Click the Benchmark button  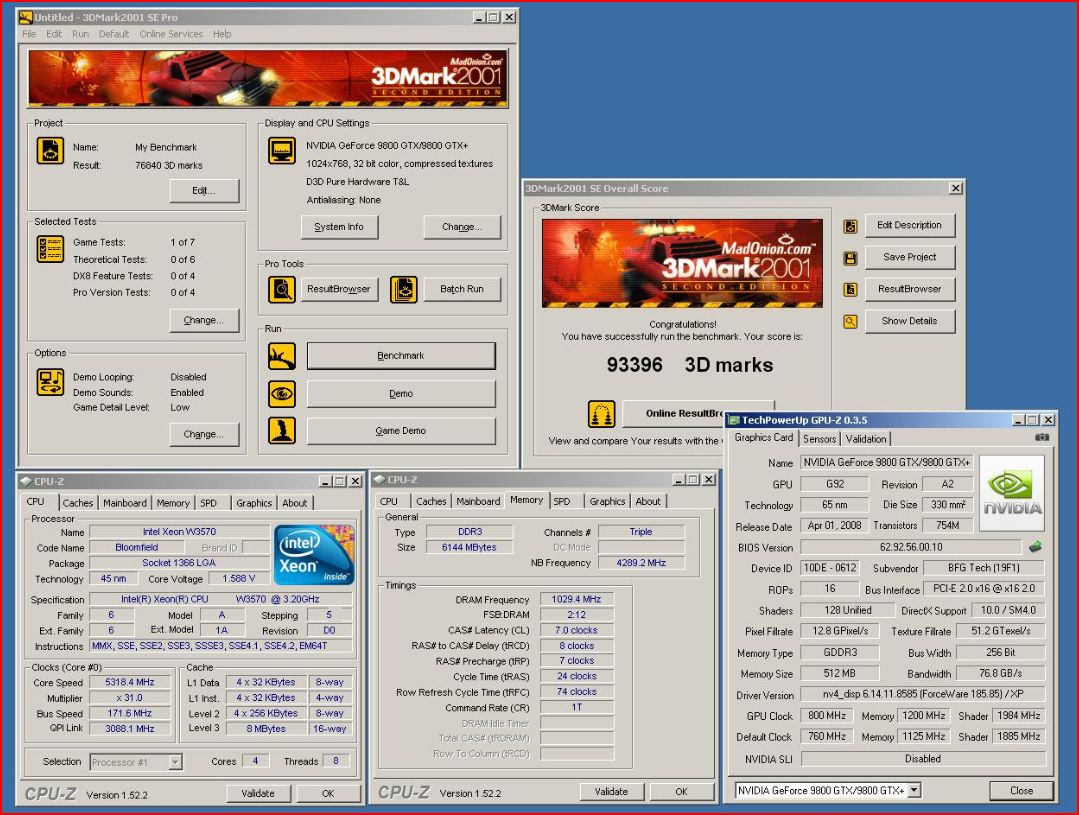point(401,356)
